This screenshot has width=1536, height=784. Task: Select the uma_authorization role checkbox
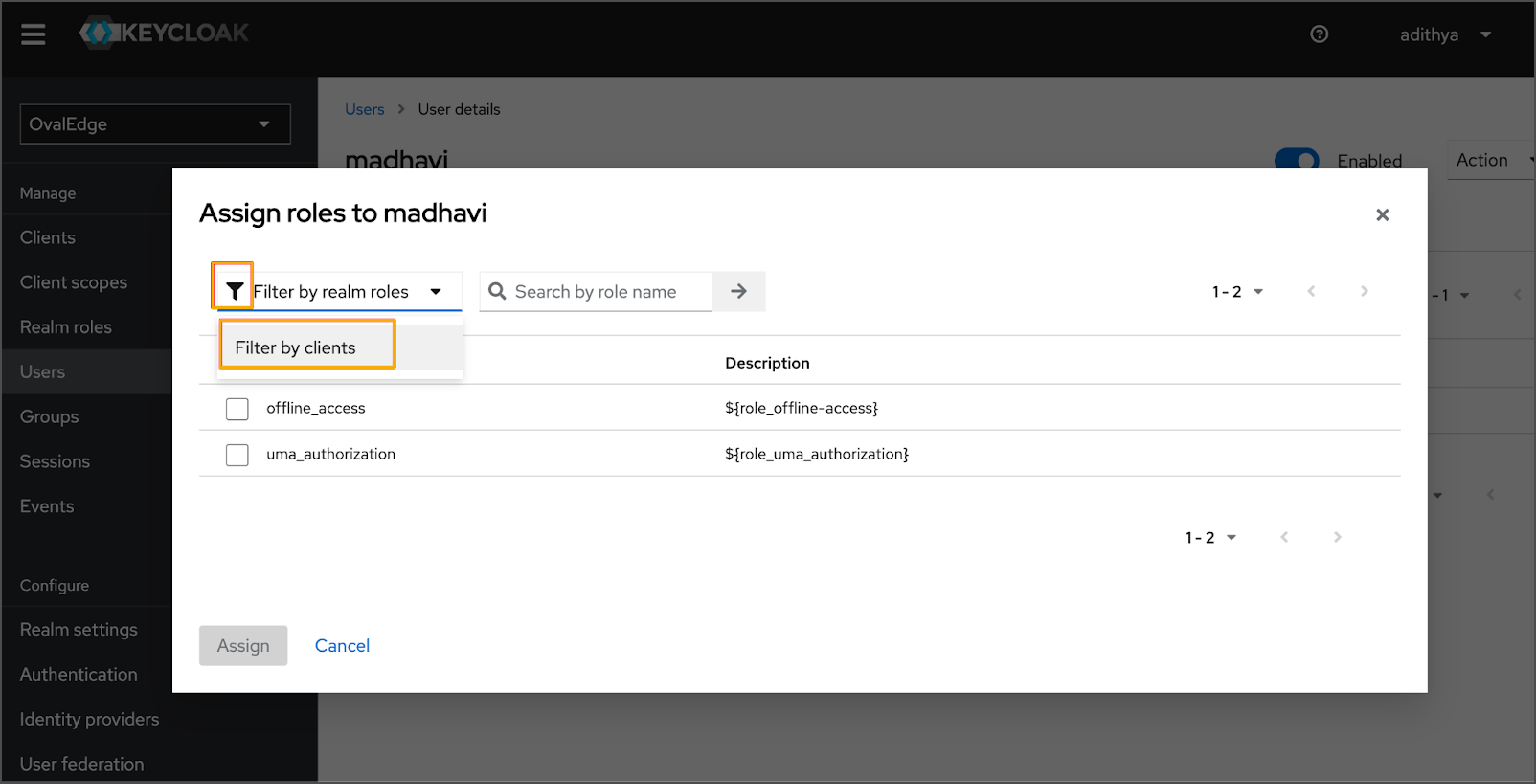[x=237, y=455]
